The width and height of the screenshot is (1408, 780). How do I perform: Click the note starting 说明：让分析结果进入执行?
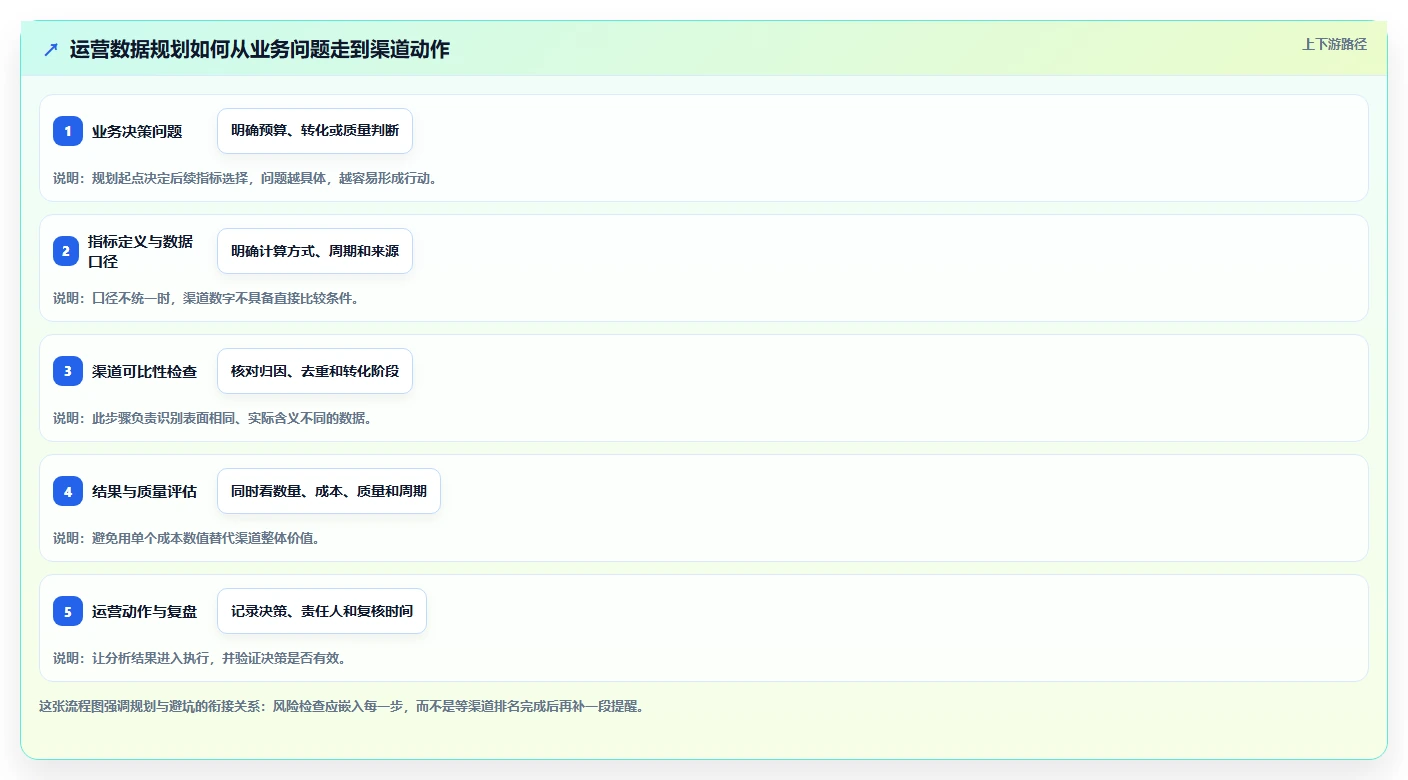click(x=200, y=658)
